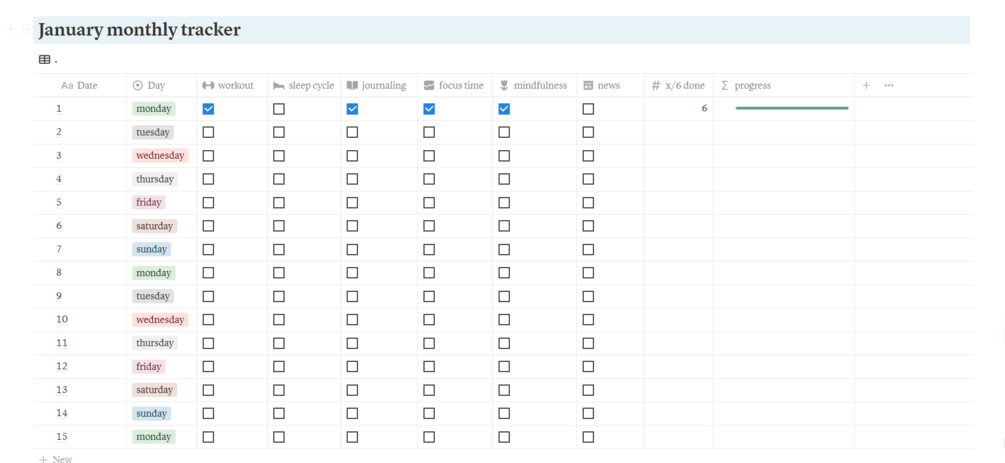
Task: Select date cell 1
Action: pos(80,109)
